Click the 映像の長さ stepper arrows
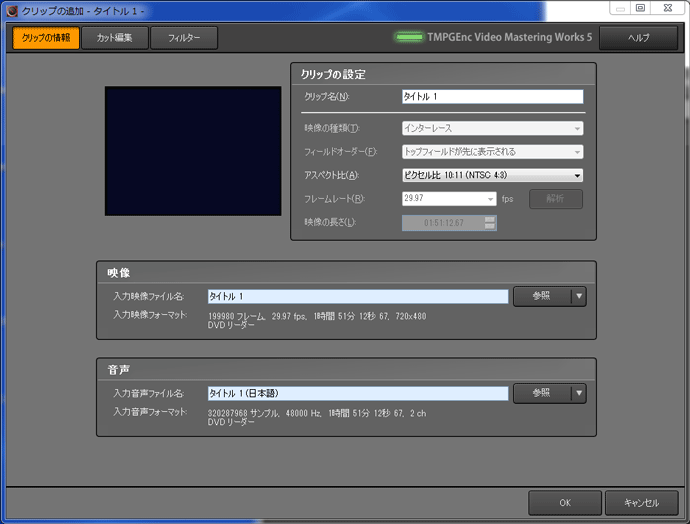 coord(489,222)
